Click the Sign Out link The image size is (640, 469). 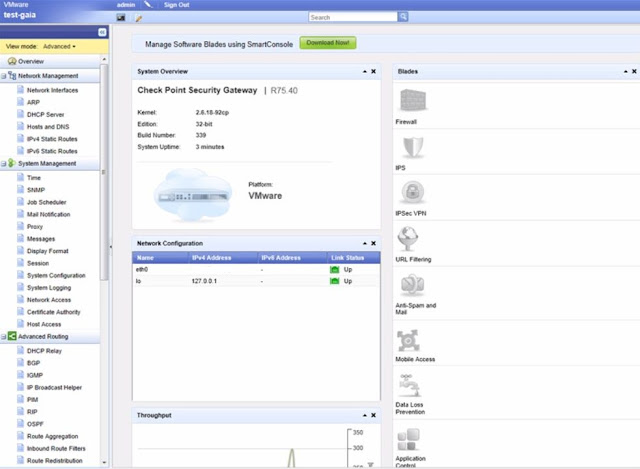point(176,5)
